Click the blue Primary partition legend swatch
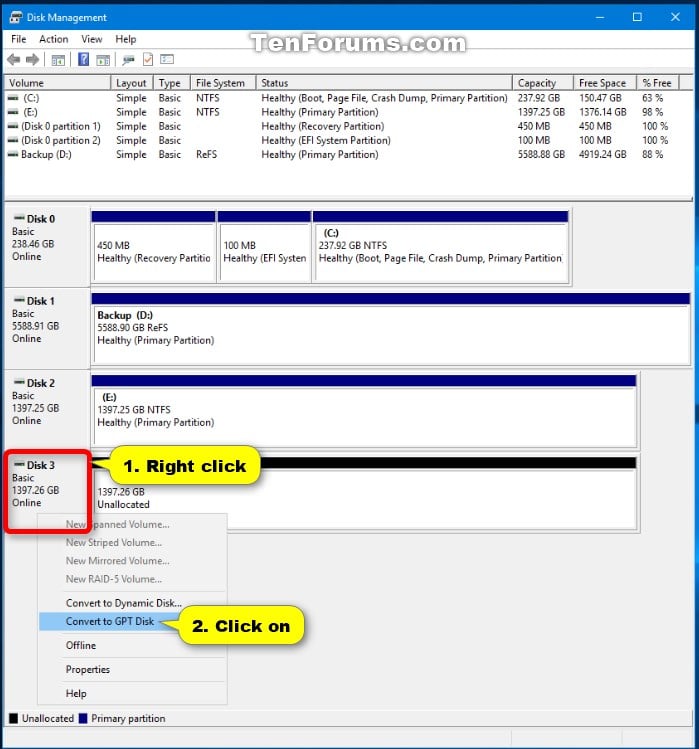The image size is (699, 749). (x=83, y=718)
